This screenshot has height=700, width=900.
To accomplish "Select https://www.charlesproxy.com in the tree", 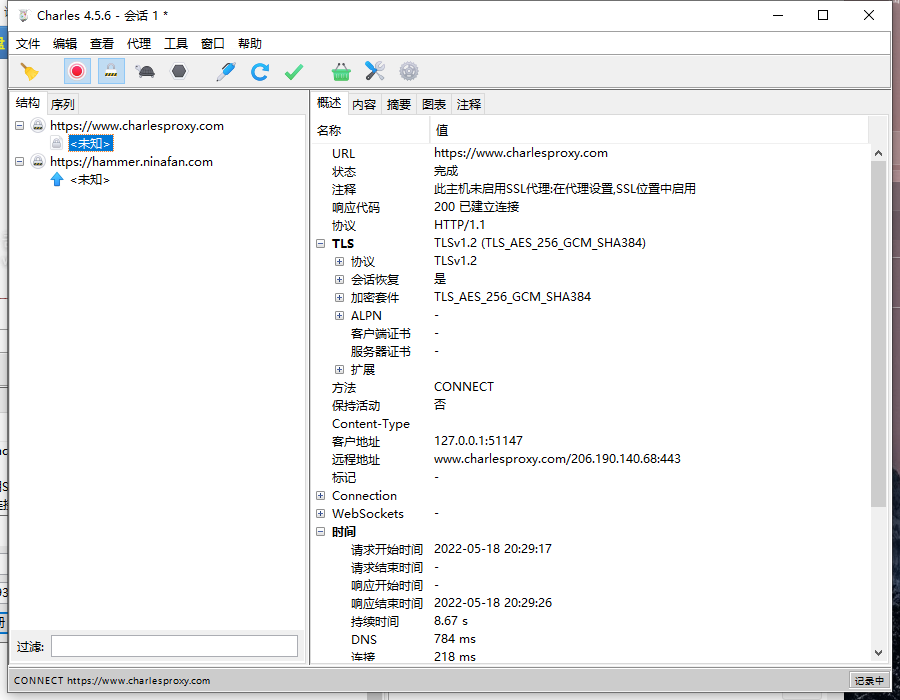I will [137, 126].
